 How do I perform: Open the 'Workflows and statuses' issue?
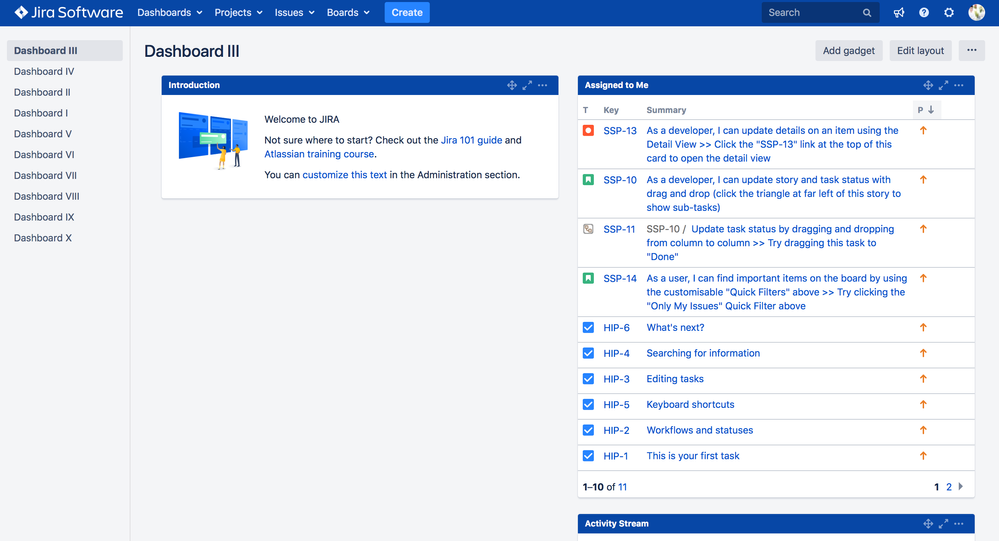click(x=700, y=430)
